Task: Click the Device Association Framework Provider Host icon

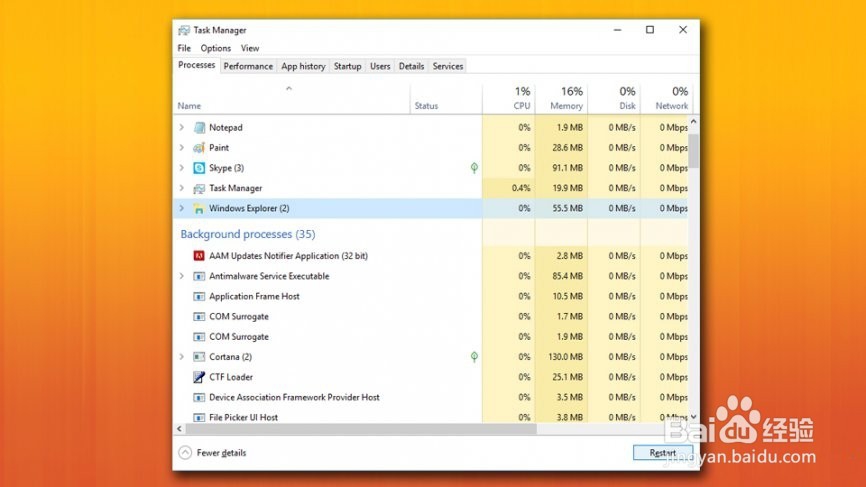Action: point(199,398)
